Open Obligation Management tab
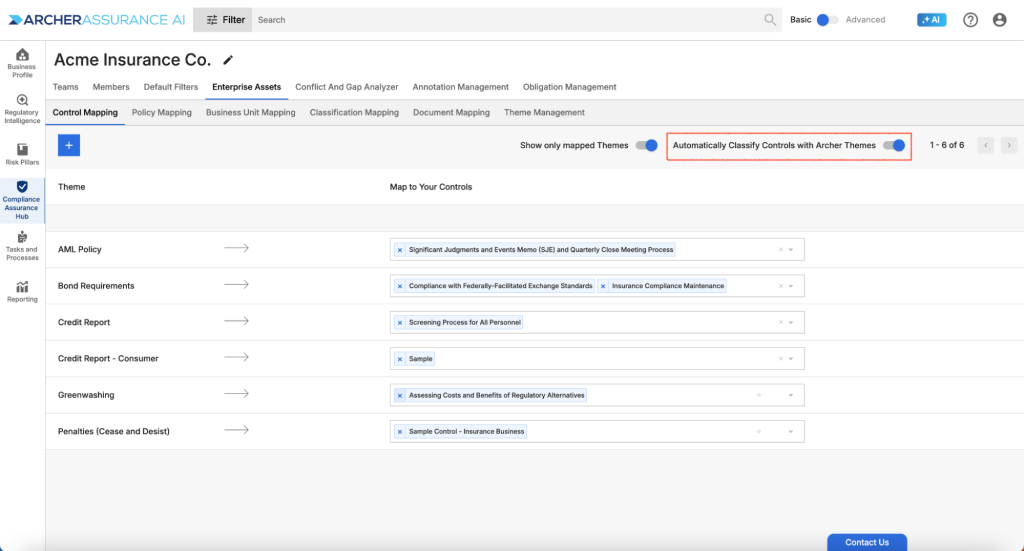1024x551 pixels. [569, 87]
